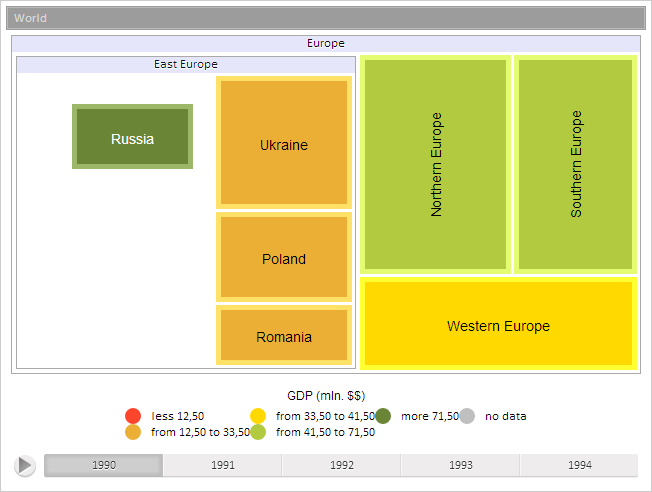The width and height of the screenshot is (652, 492).
Task: Choose 1994 on the timeline
Action: pyautogui.click(x=579, y=465)
